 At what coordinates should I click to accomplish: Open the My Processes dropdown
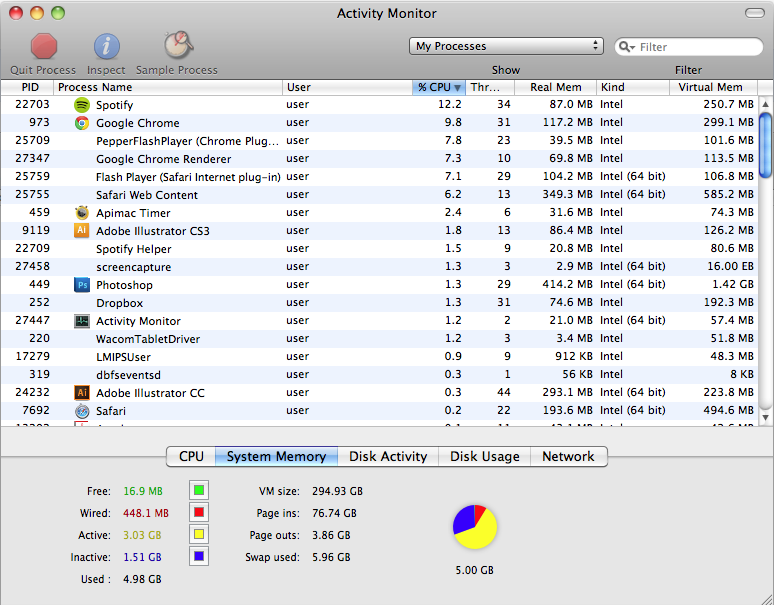[x=506, y=46]
